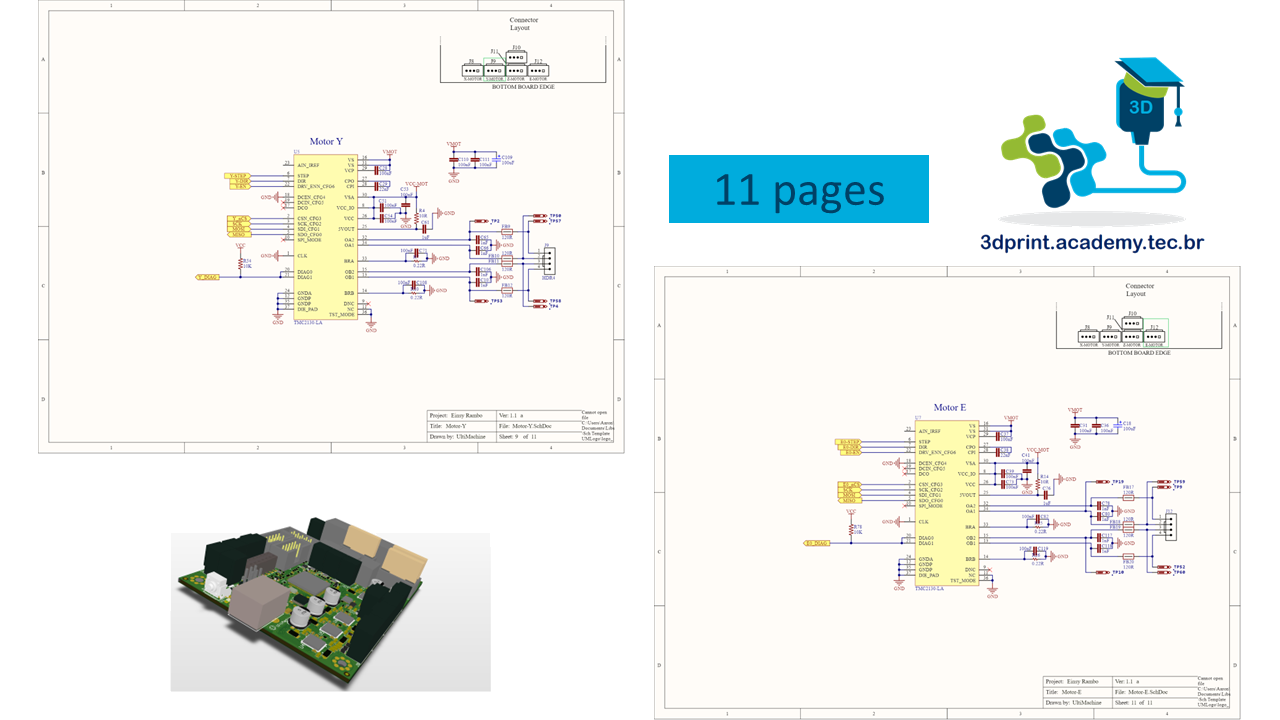Viewport: 1280px width, 720px height.
Task: Select 'Drawn by: UltiMachine' in Motor E sheet
Action: point(1077,703)
